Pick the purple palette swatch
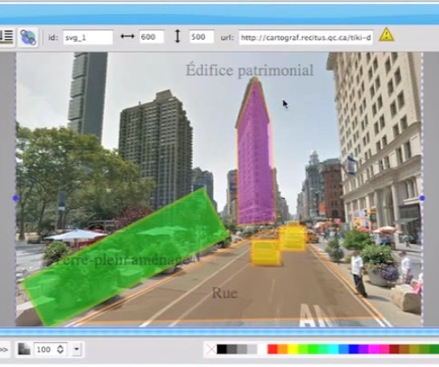Screen dimensions: 439x367 tap(364, 349)
